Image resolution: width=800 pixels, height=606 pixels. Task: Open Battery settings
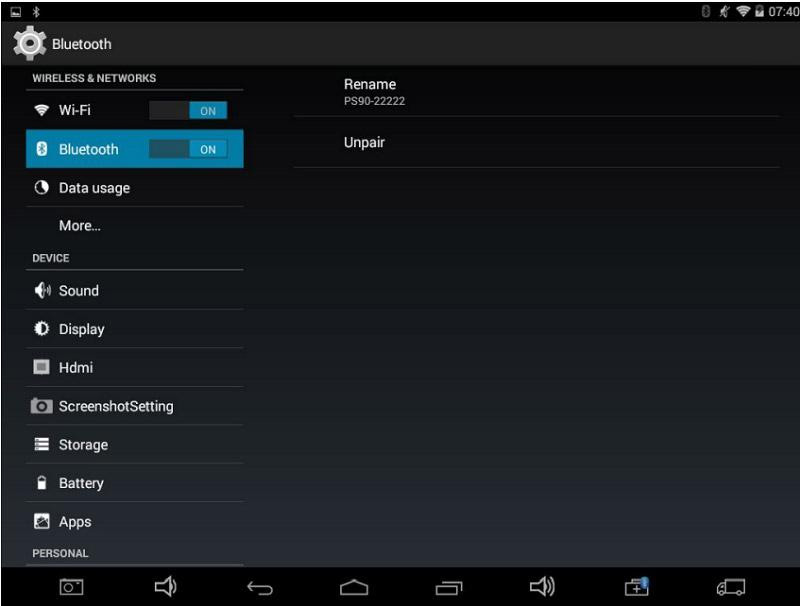point(135,483)
